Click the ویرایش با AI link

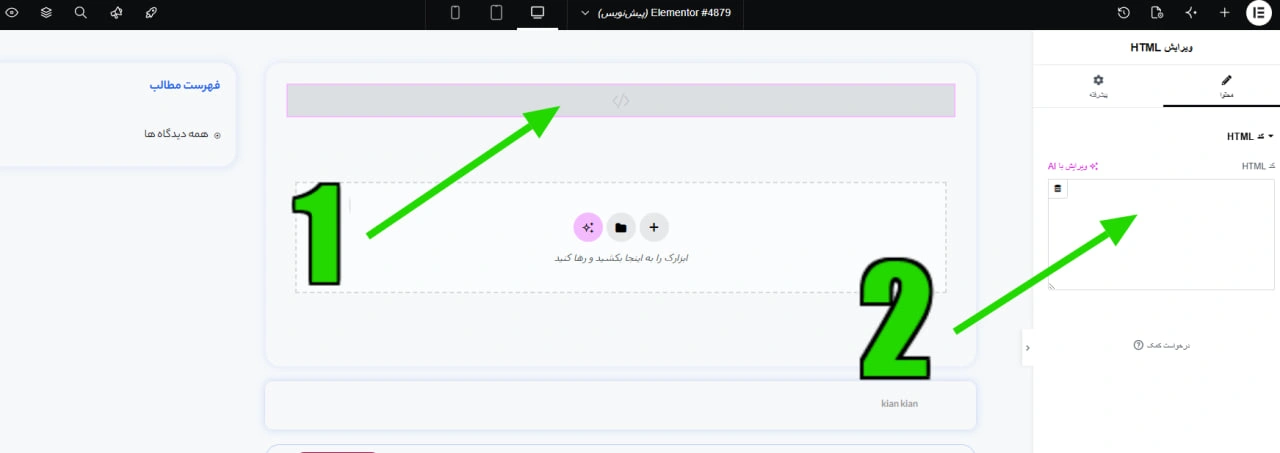click(1073, 165)
